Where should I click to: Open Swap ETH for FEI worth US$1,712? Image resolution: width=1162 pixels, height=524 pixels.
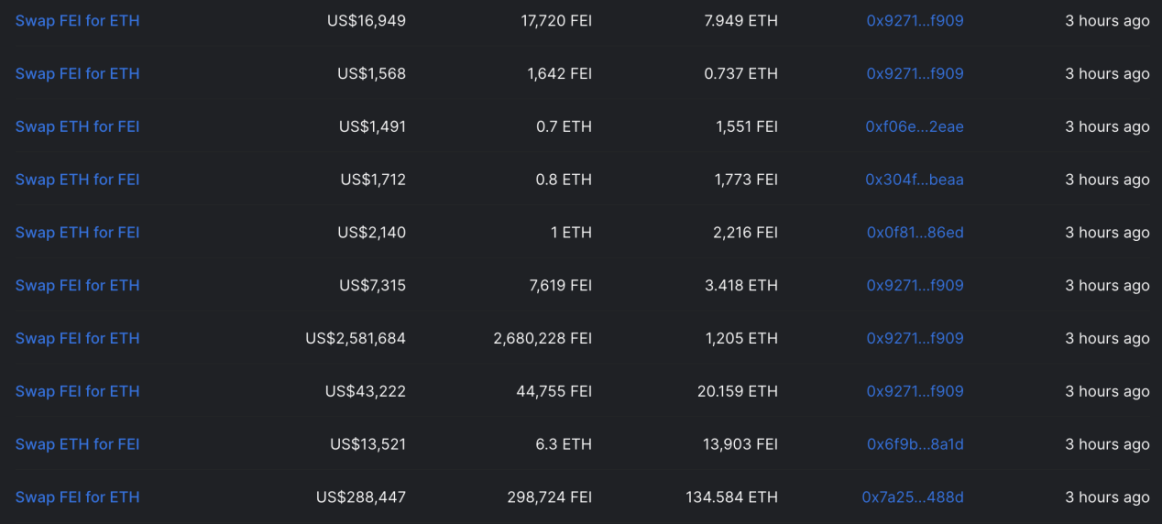click(77, 179)
